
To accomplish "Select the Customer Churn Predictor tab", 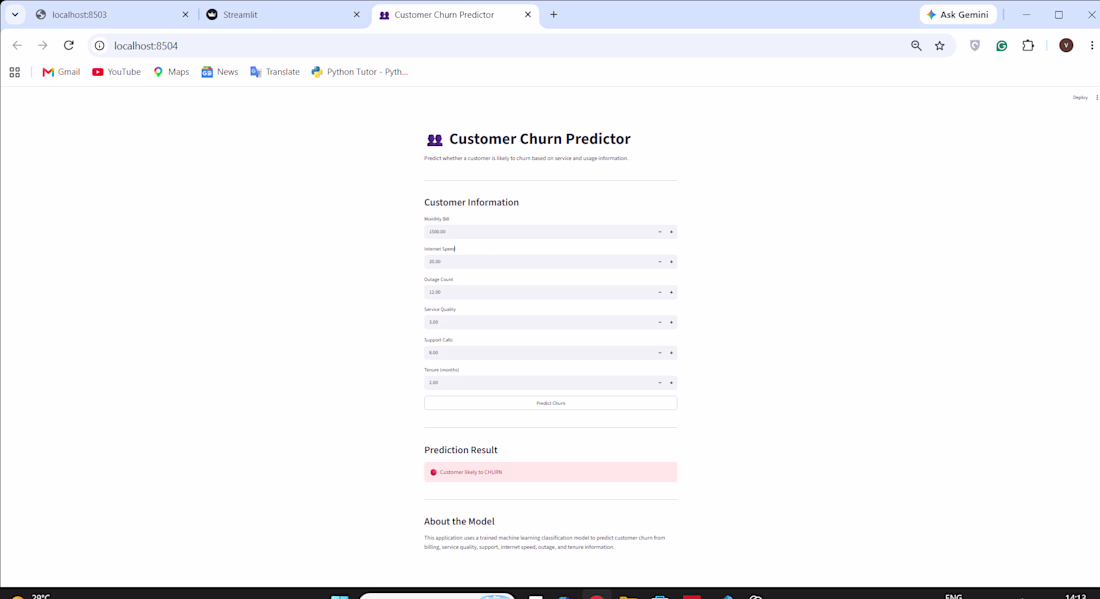I will click(455, 15).
